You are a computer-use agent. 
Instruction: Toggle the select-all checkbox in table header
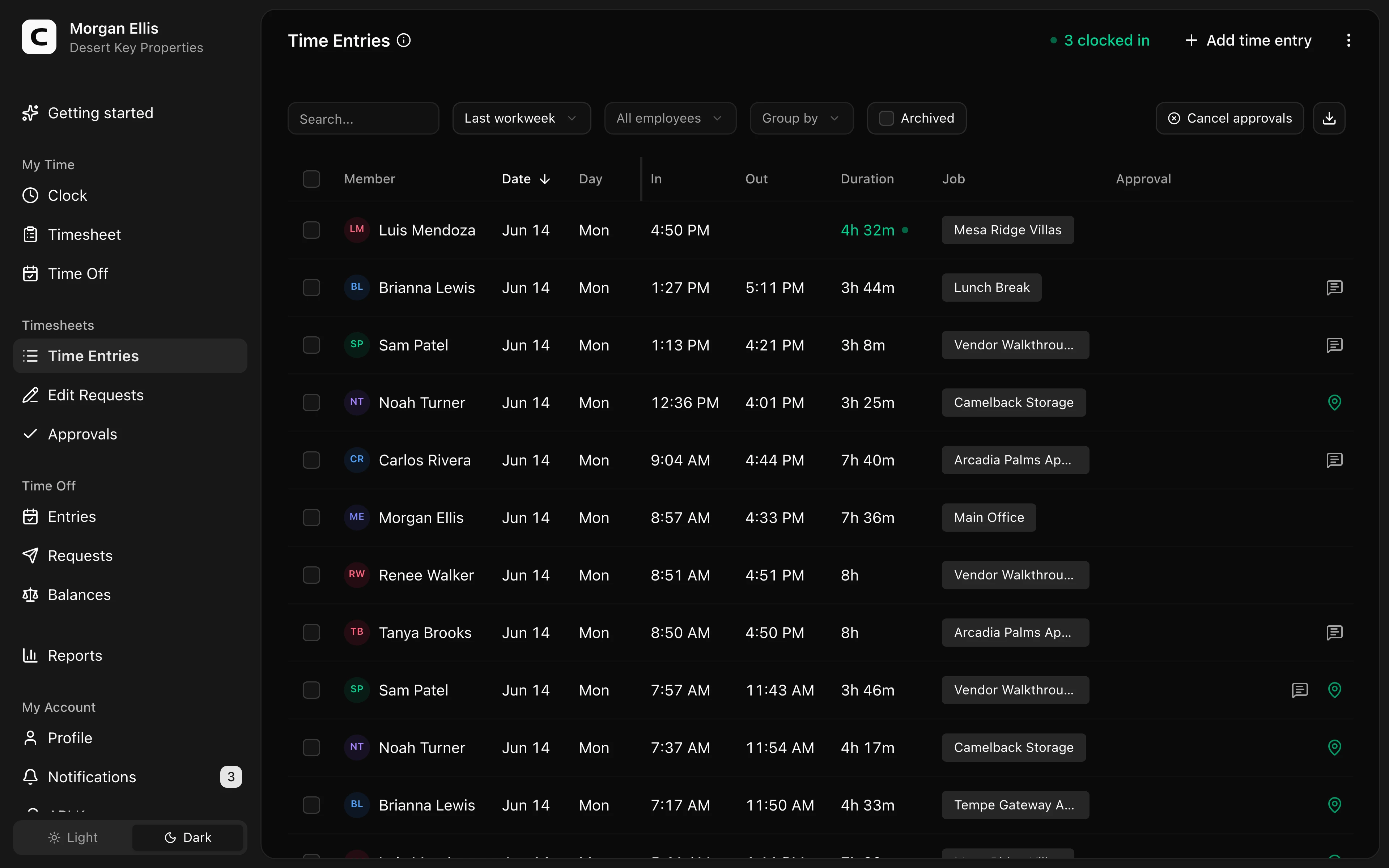click(311, 179)
